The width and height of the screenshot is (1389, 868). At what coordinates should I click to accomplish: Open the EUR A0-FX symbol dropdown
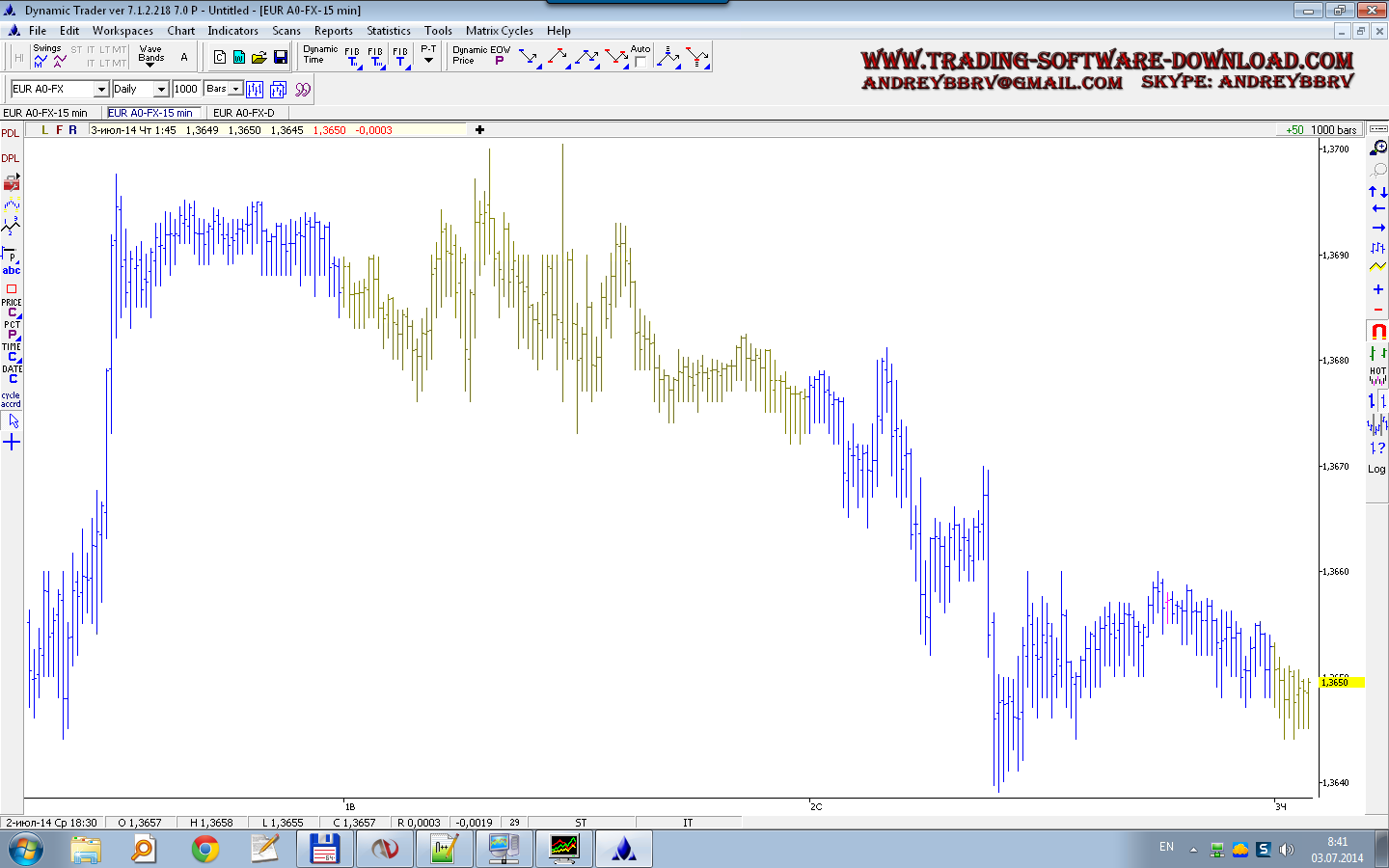pos(101,89)
